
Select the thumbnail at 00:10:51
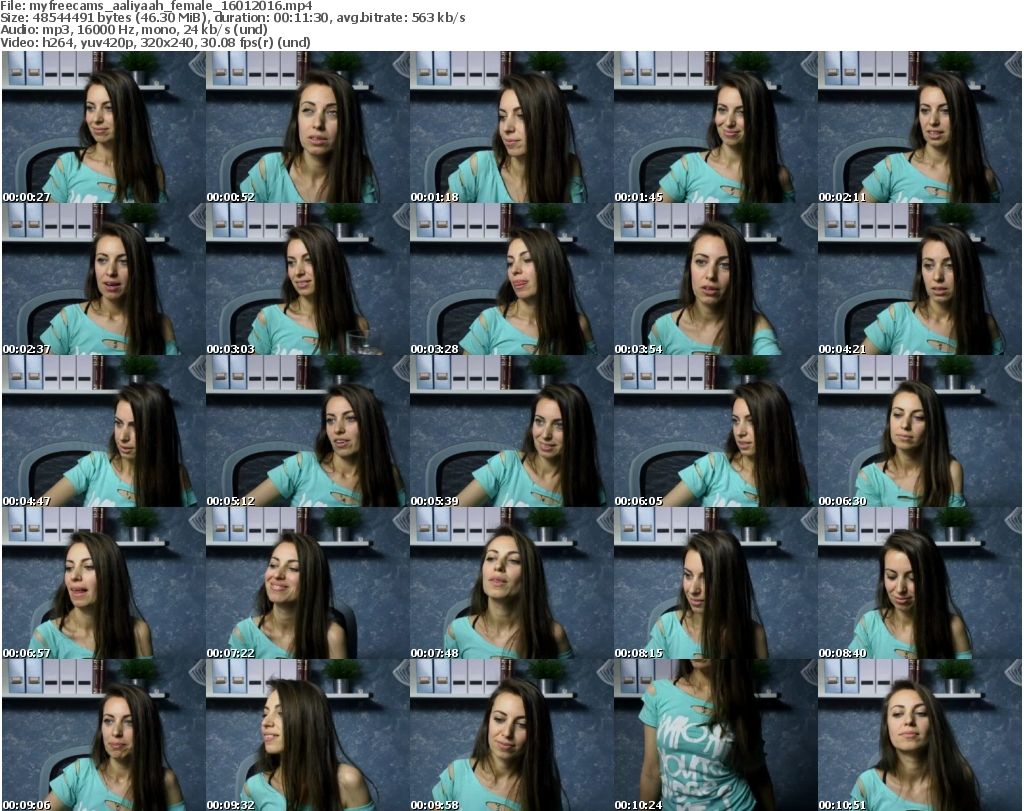point(920,735)
